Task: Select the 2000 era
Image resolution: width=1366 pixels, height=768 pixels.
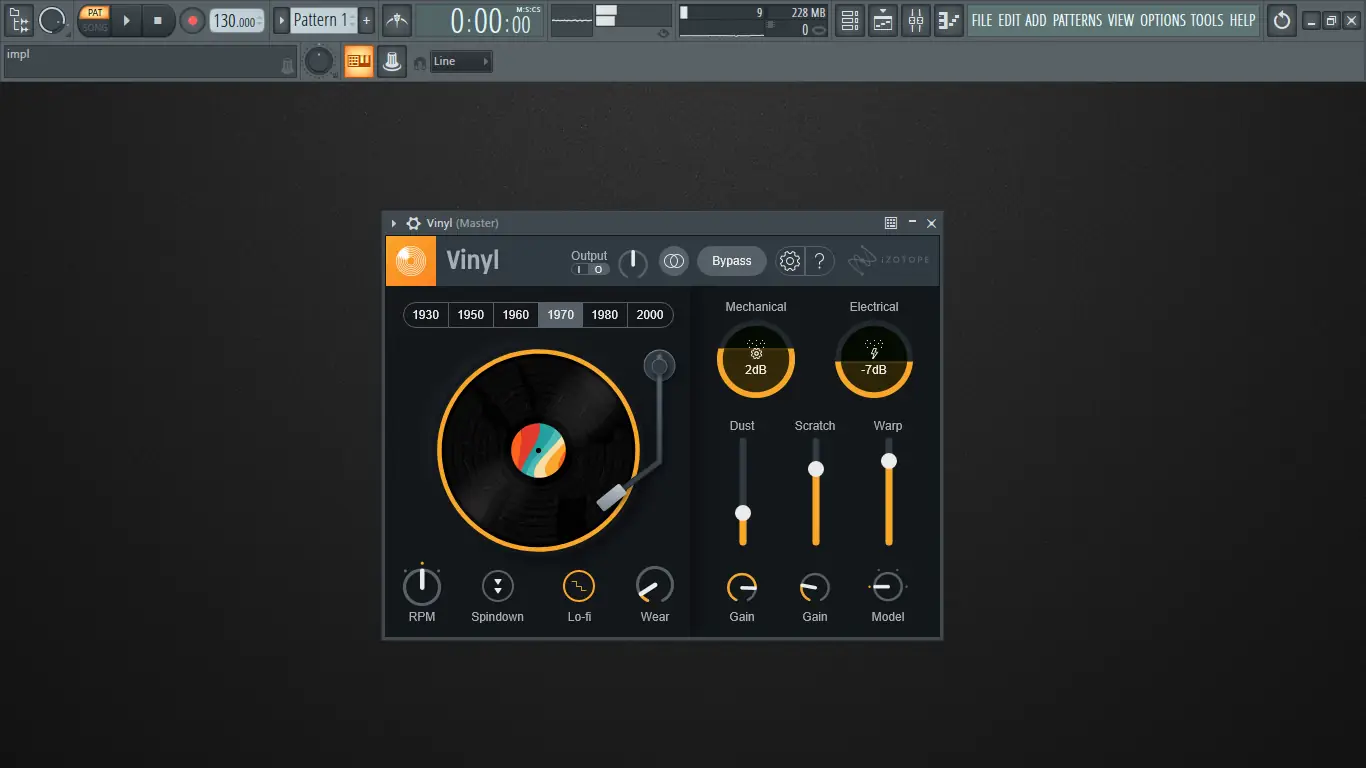Action: tap(650, 315)
